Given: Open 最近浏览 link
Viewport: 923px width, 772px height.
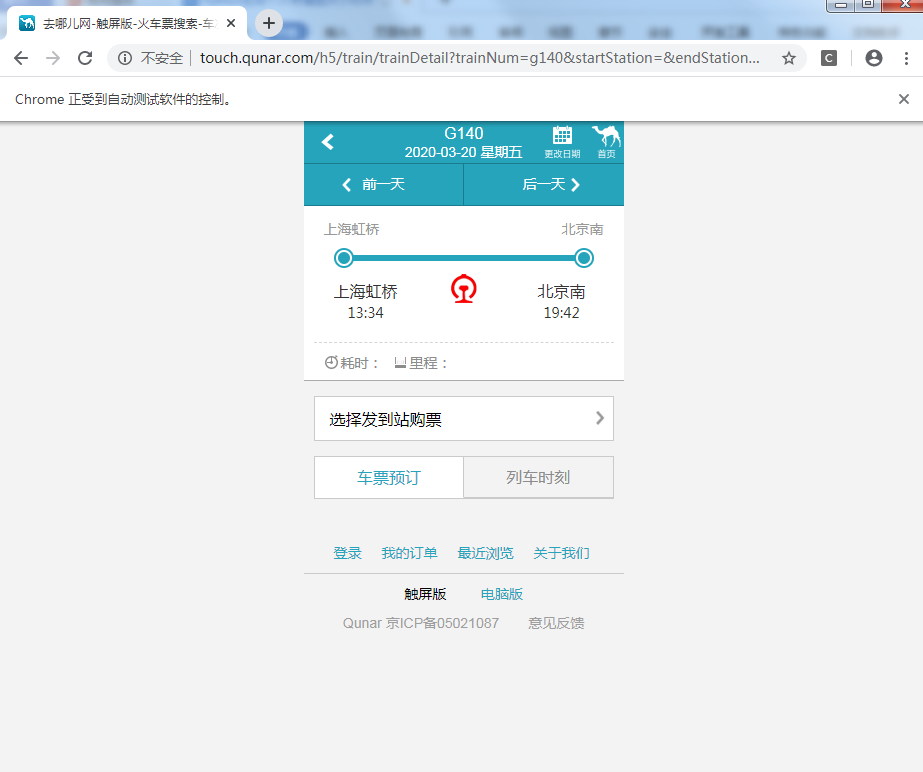Looking at the screenshot, I should (x=486, y=554).
